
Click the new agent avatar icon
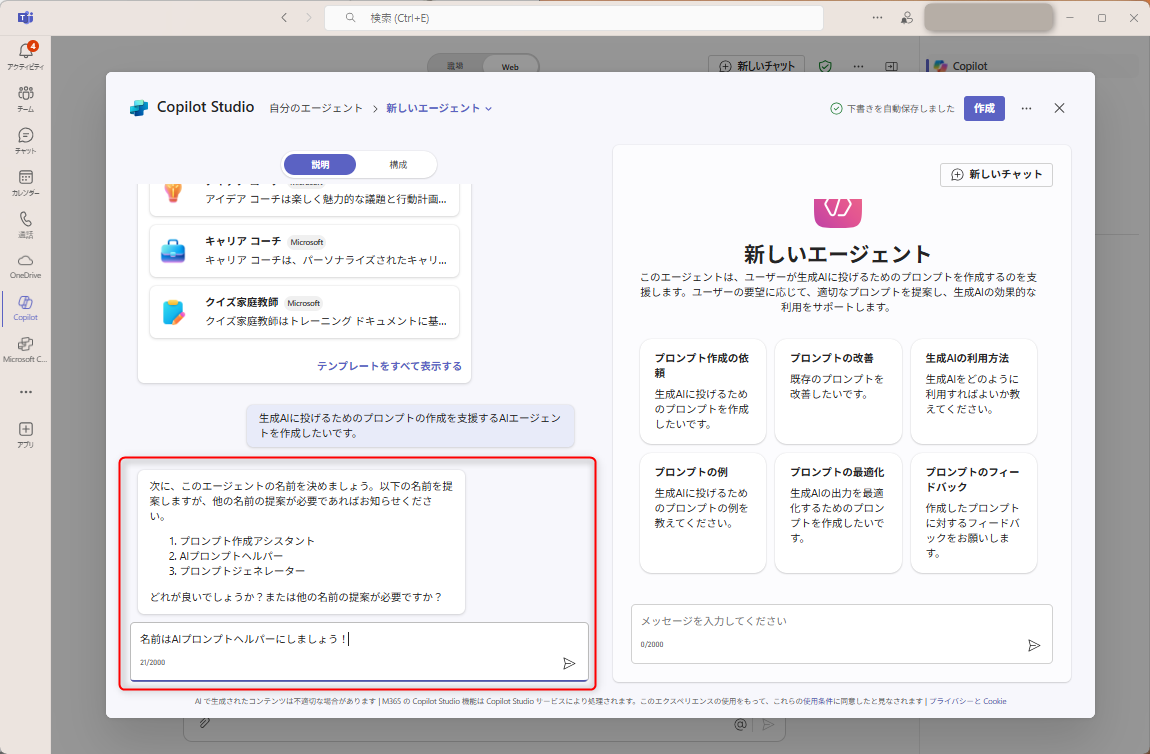click(838, 213)
